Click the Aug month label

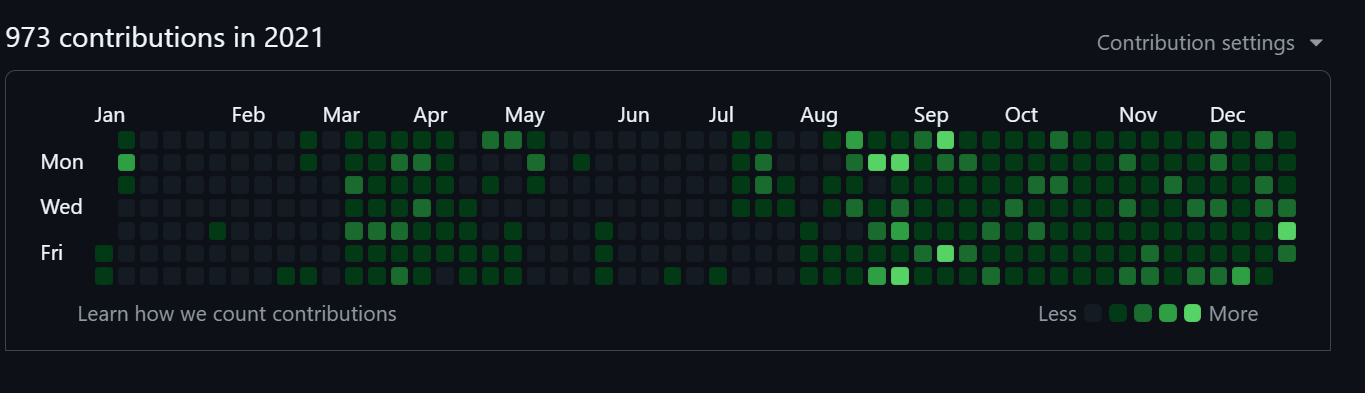(x=819, y=115)
